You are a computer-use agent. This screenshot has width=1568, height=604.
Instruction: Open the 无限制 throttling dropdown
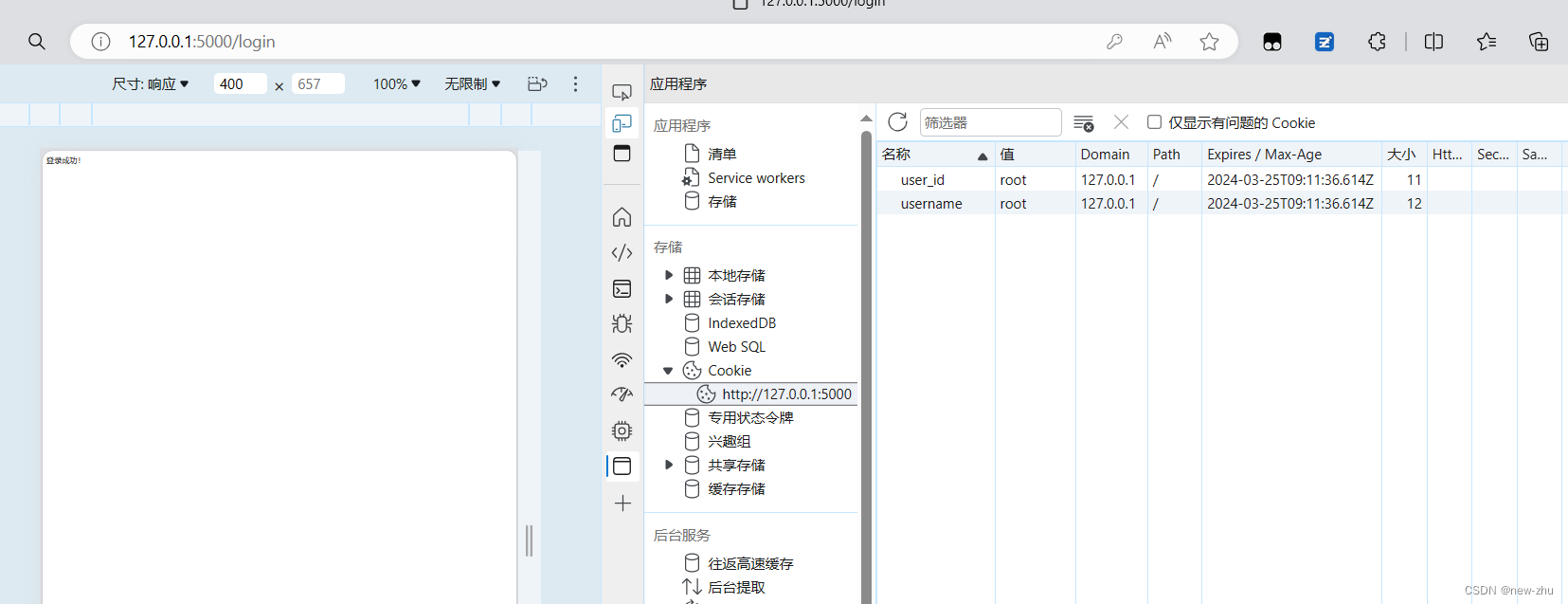click(x=472, y=83)
